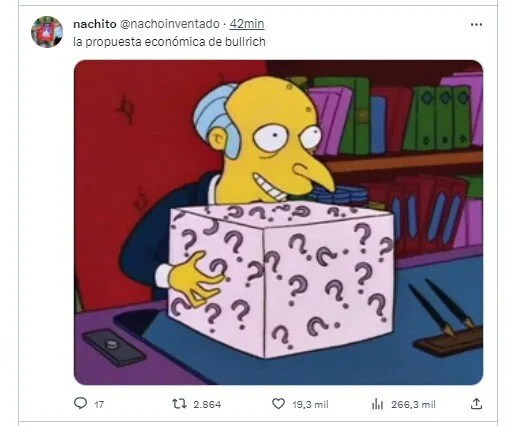The height and width of the screenshot is (426, 515).
Task: Click the 266,3 mil views count
Action: click(x=413, y=405)
